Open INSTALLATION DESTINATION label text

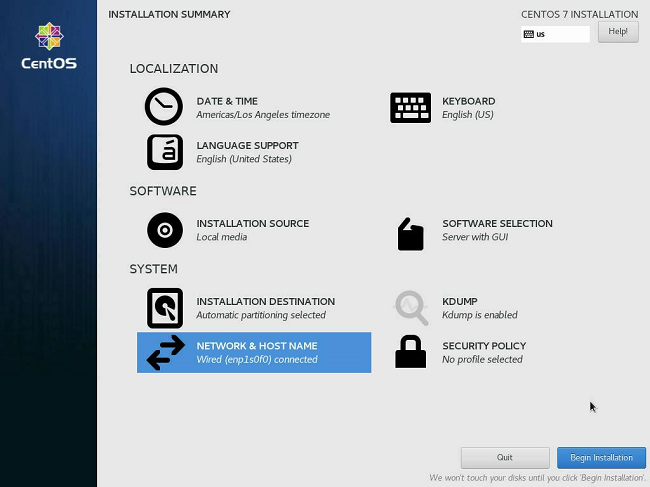pos(265,301)
